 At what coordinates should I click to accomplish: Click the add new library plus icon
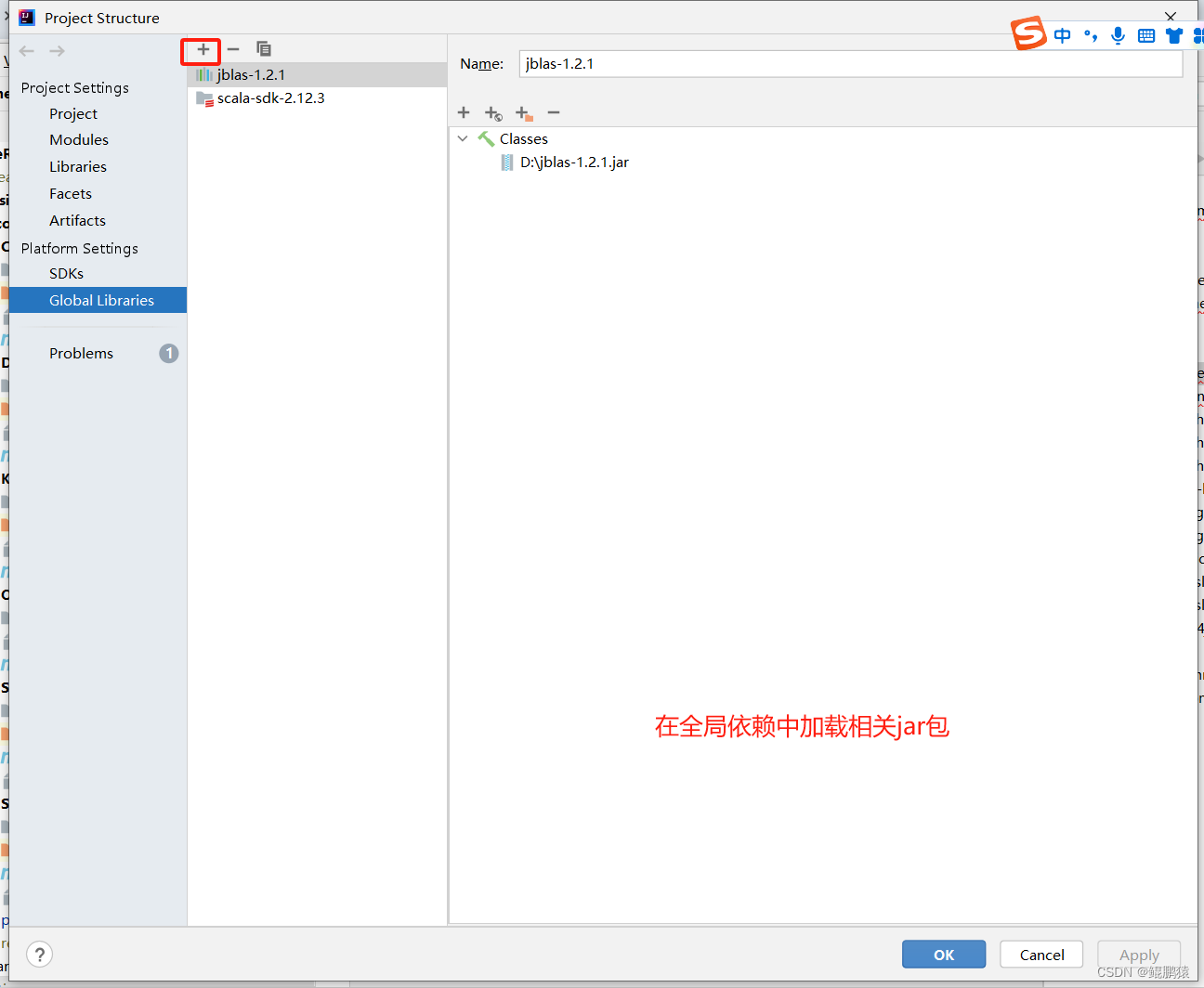(201, 49)
